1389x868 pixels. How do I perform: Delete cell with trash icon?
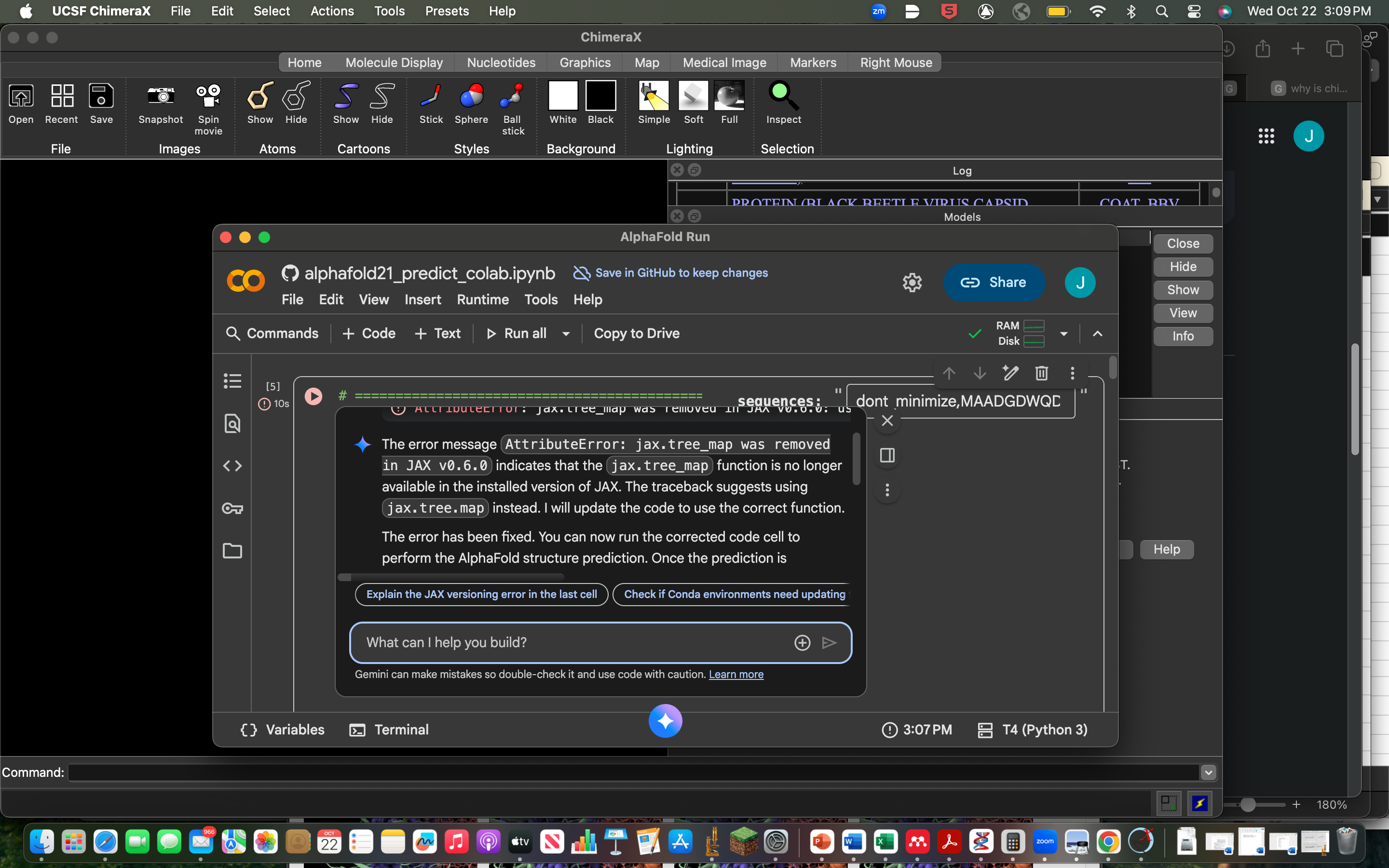point(1041,374)
